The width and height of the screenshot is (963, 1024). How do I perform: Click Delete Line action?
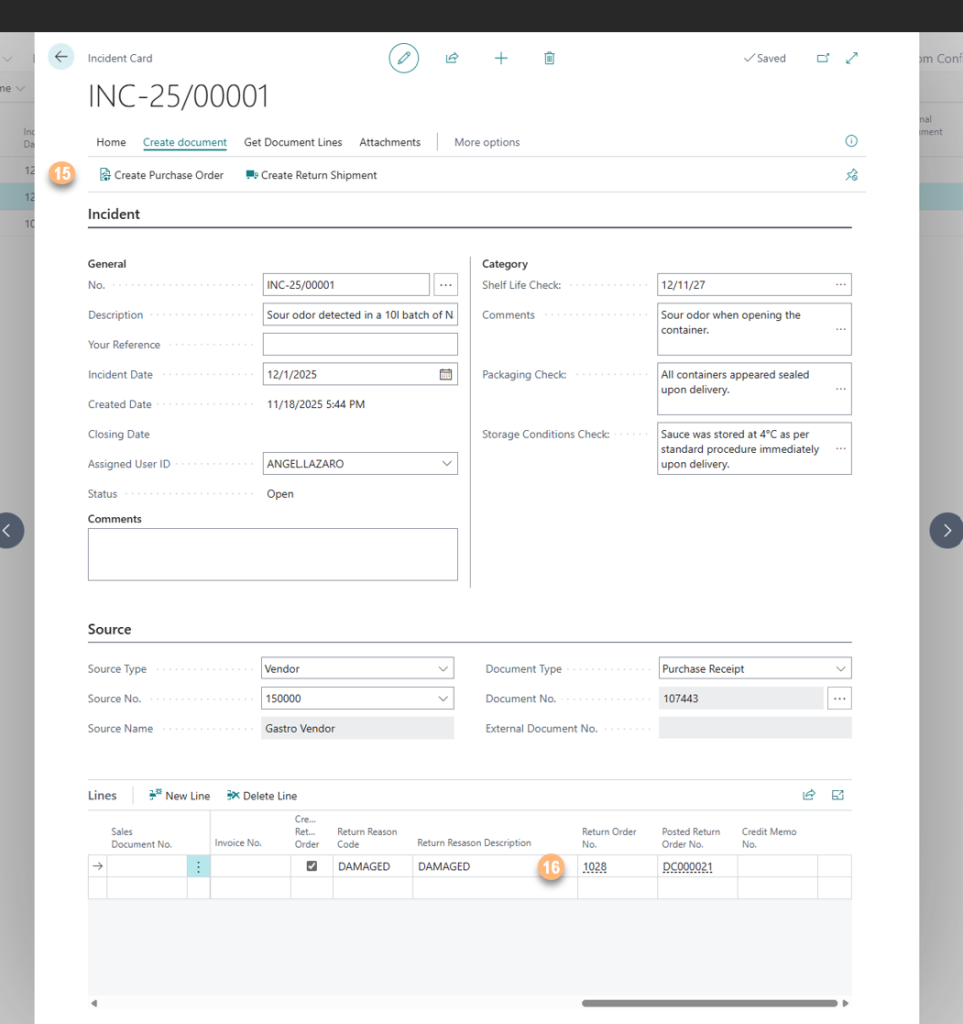click(262, 795)
